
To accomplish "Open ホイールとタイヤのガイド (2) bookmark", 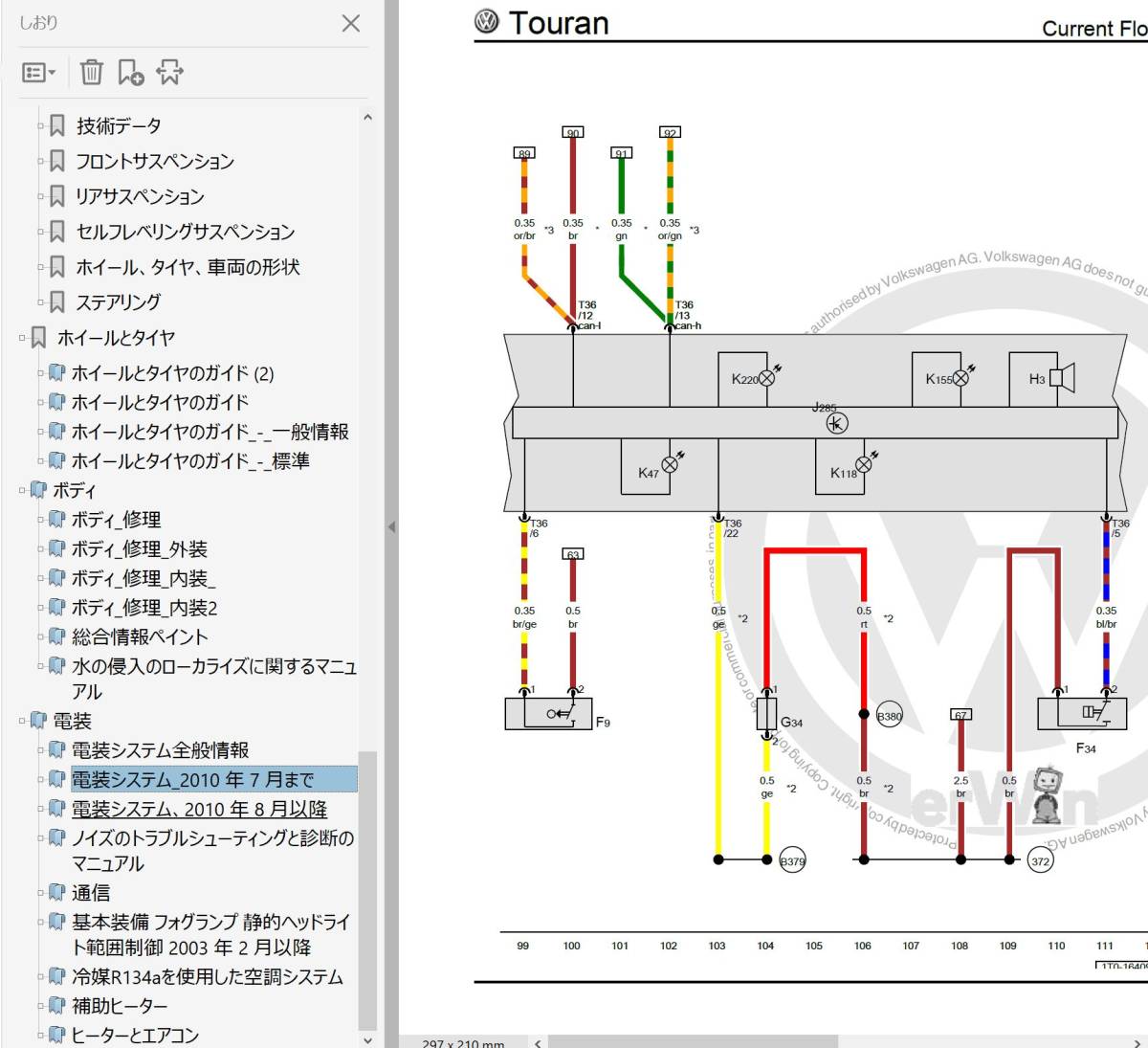I will point(173,373).
